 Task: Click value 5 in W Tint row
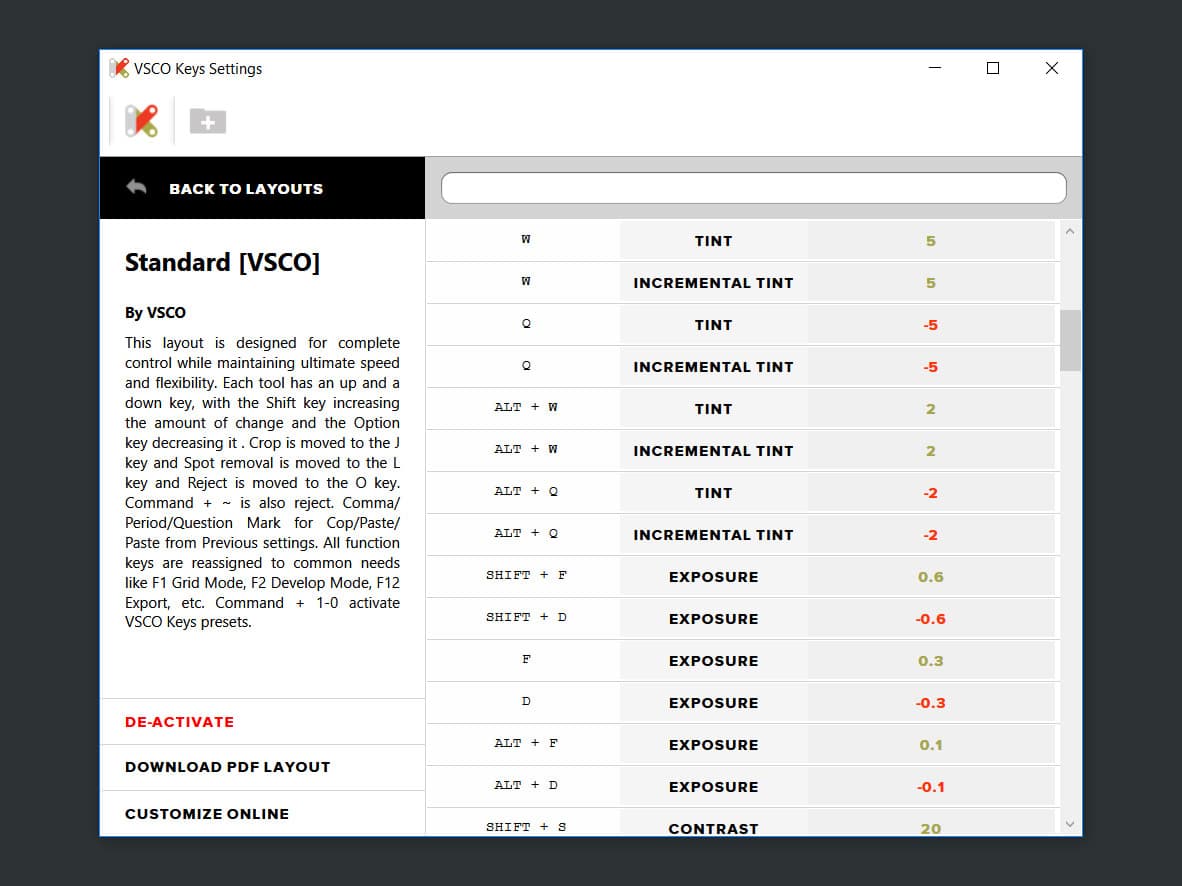[x=930, y=241]
